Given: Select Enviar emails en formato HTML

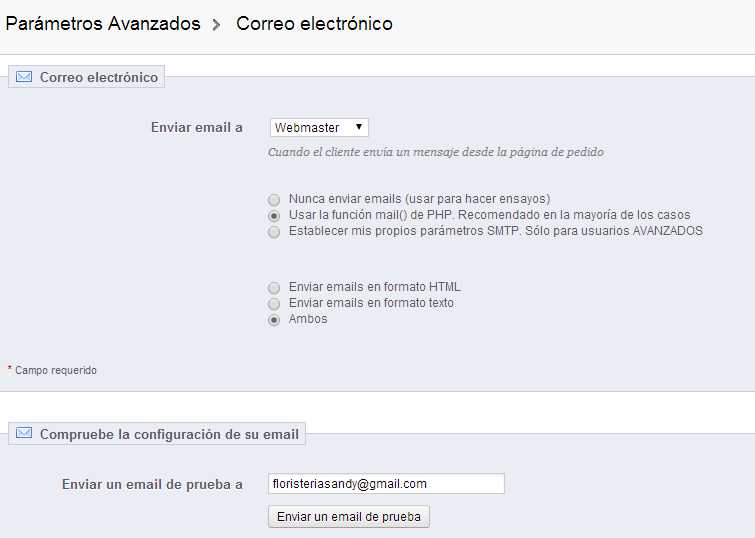Looking at the screenshot, I should pyautogui.click(x=274, y=287).
